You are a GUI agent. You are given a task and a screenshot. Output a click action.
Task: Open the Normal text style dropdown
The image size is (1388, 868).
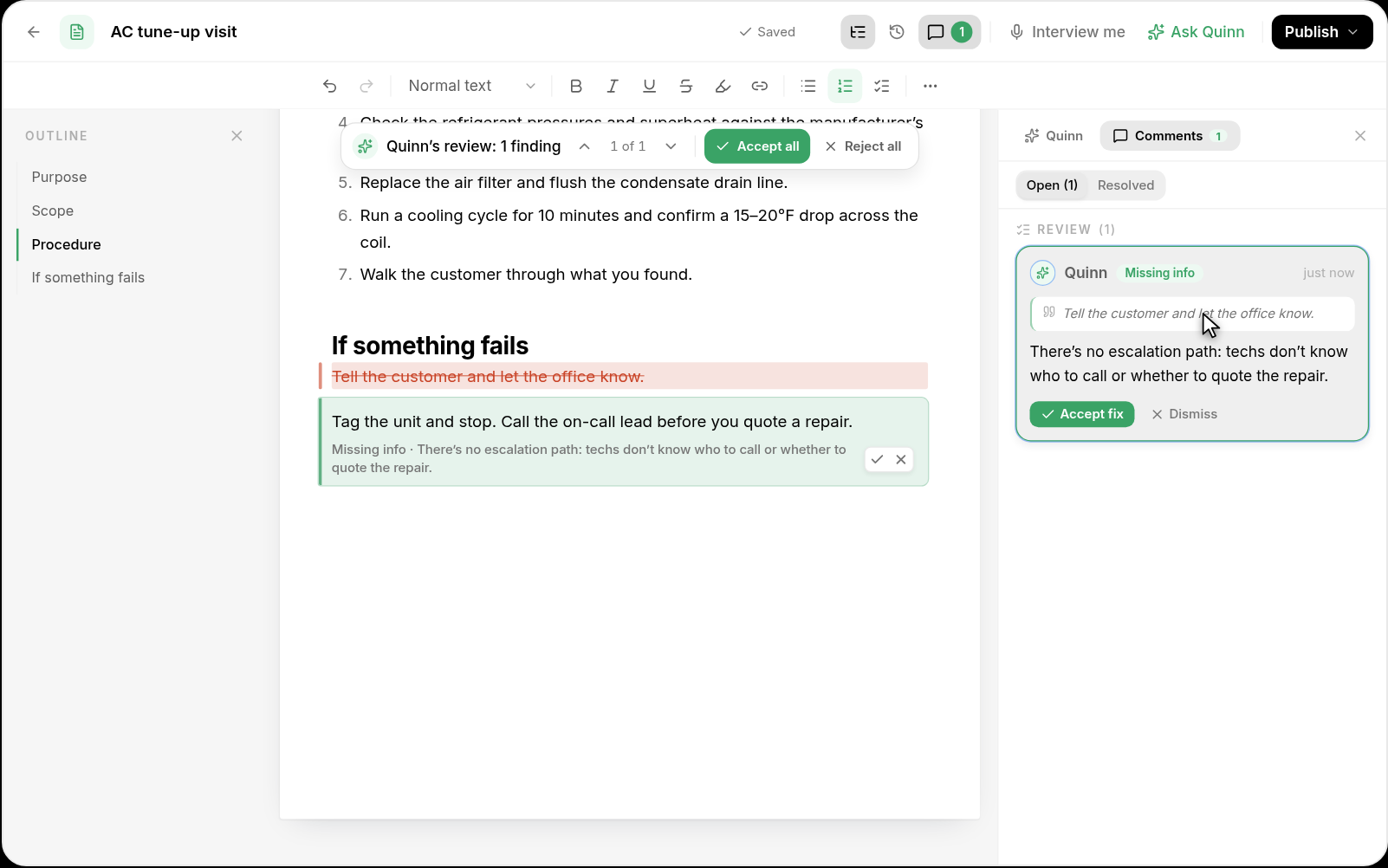point(472,86)
